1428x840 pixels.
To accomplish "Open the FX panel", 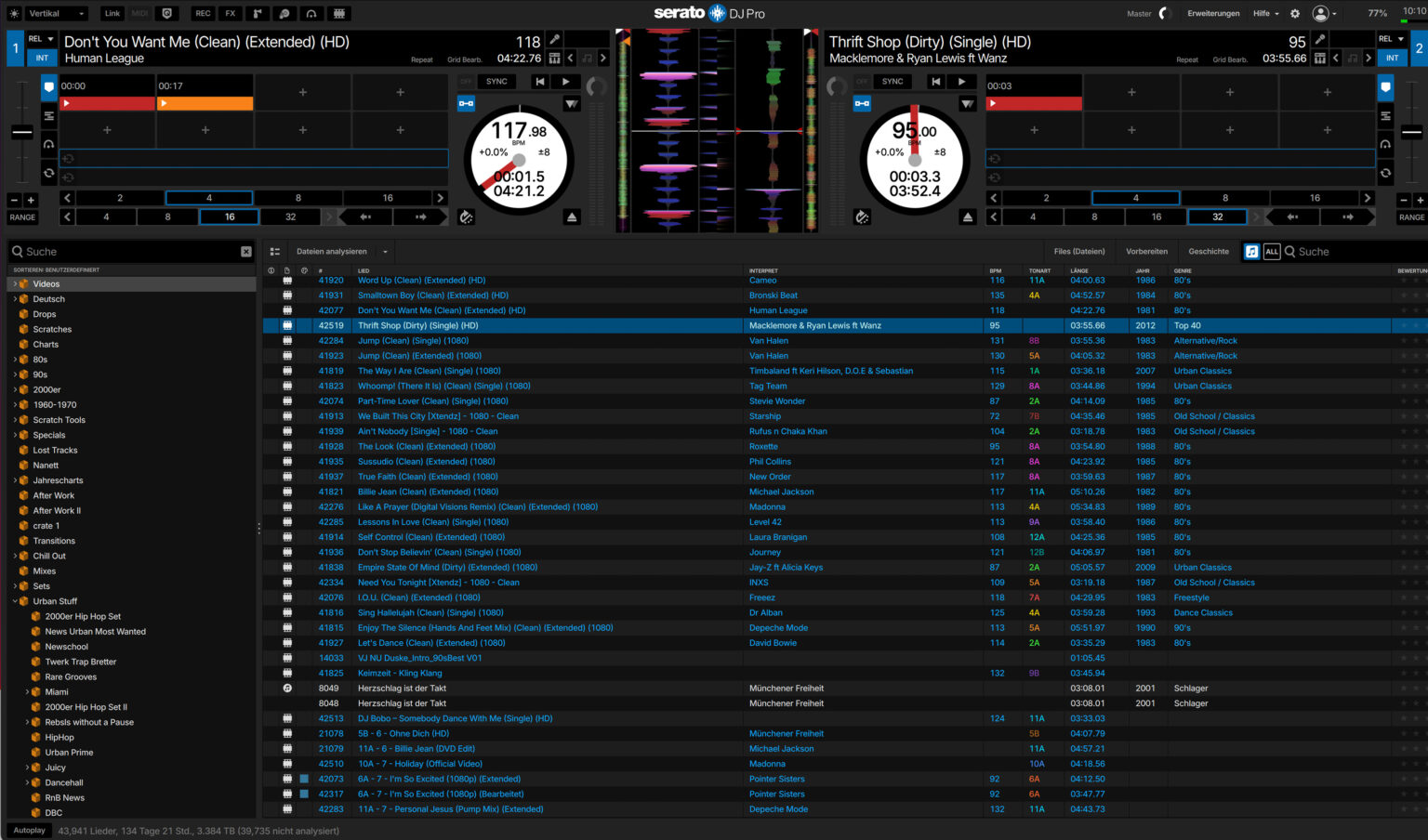I will tap(230, 14).
